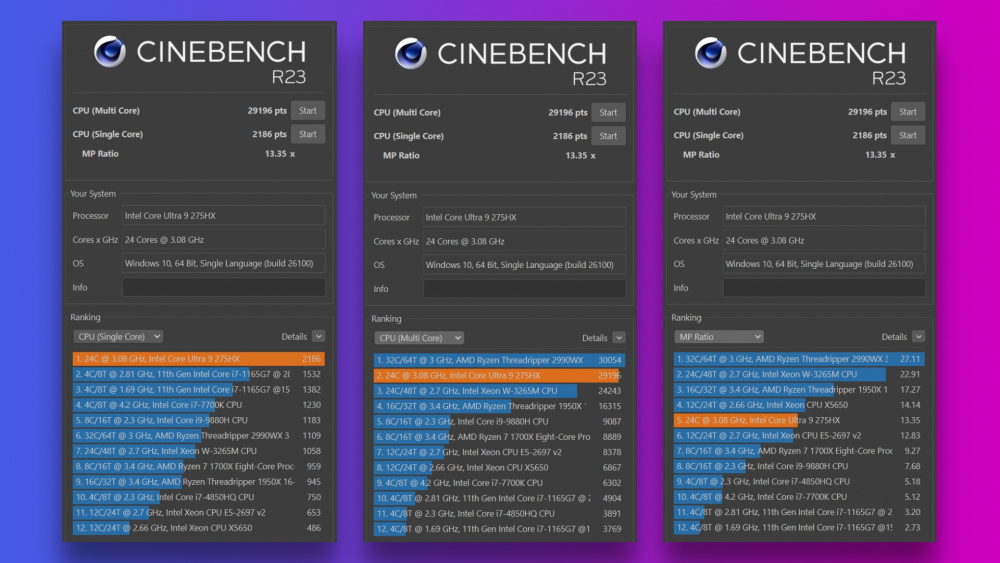Expand the Details arrow in the MP Ratio ranking panel
Viewport: 1000px width, 563px height.
click(918, 337)
